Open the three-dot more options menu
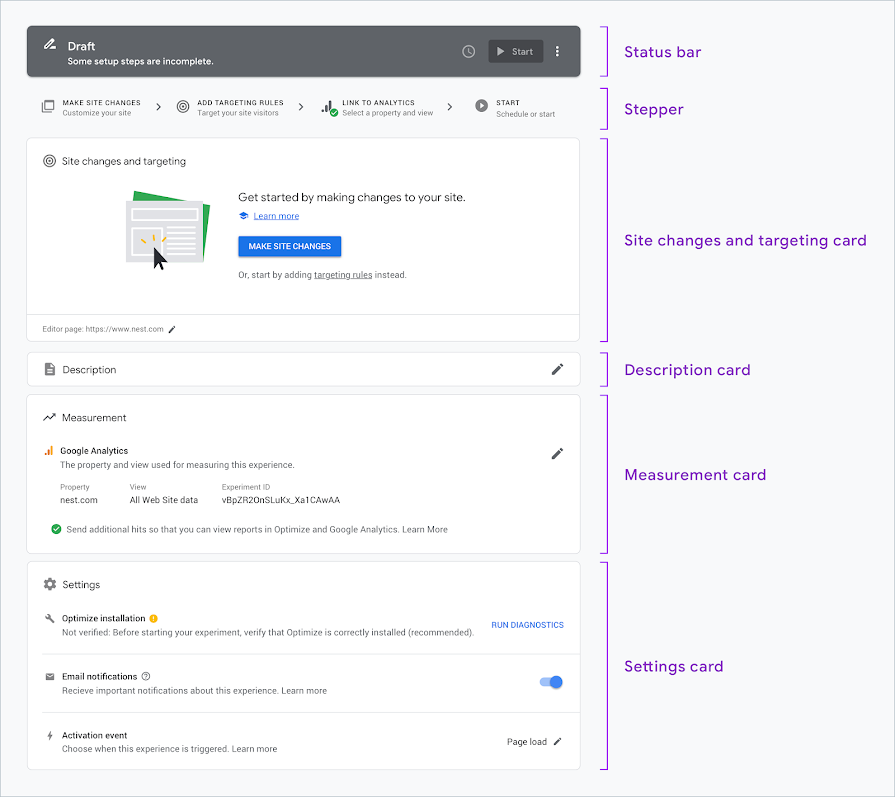Image resolution: width=895 pixels, height=797 pixels. click(x=557, y=51)
